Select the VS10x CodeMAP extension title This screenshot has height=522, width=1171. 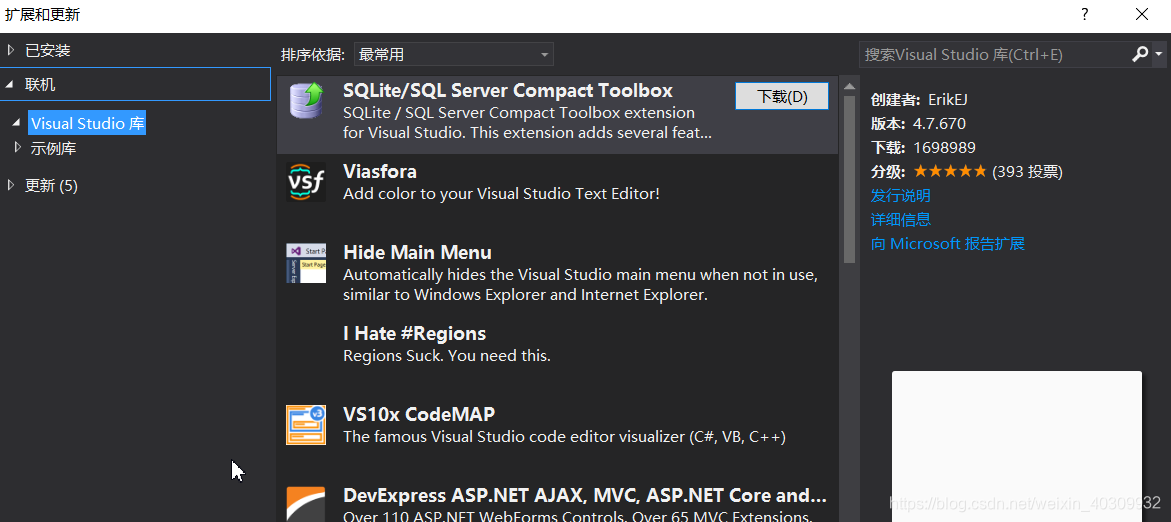[x=419, y=414]
